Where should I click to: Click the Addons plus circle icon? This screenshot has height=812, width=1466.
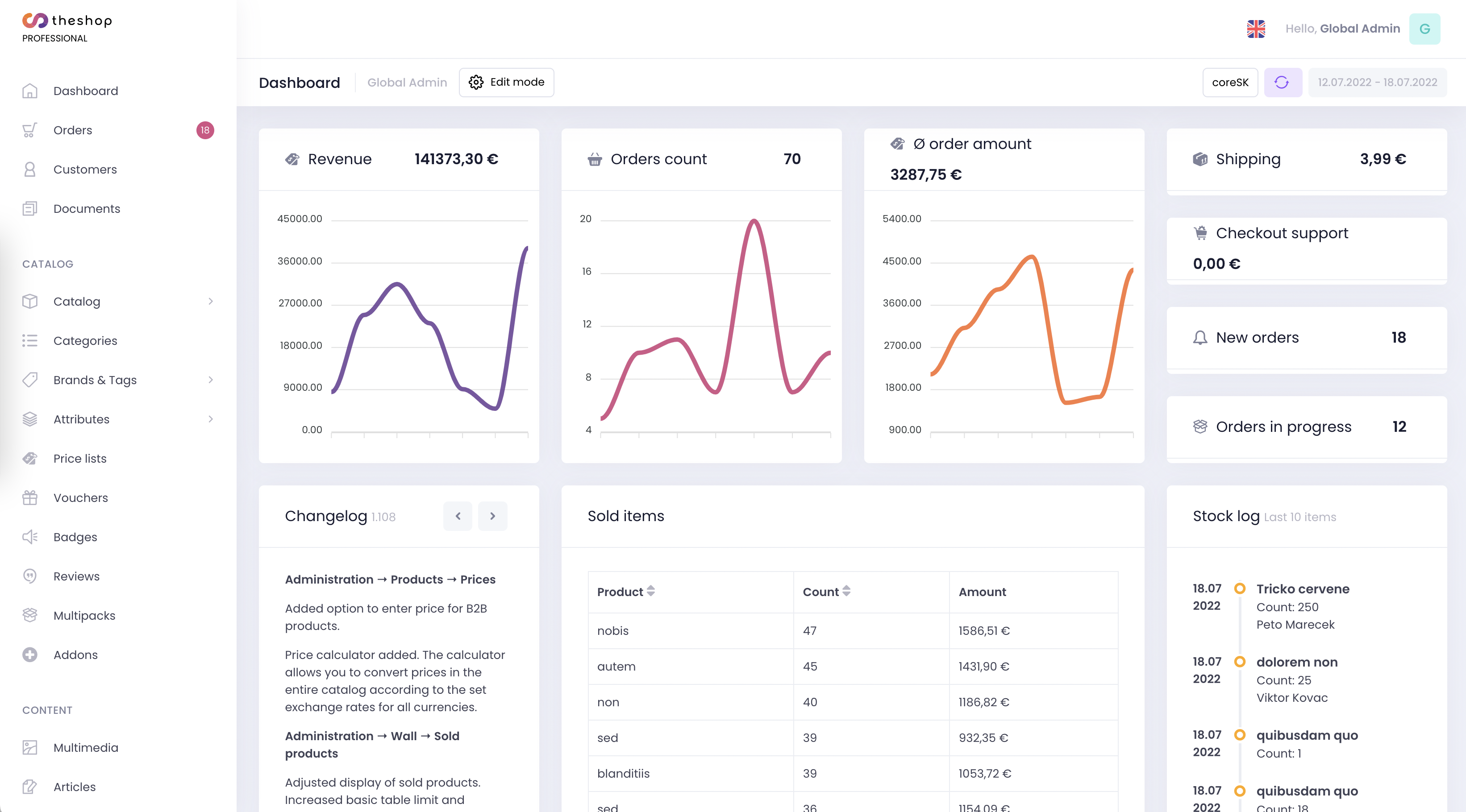29,655
